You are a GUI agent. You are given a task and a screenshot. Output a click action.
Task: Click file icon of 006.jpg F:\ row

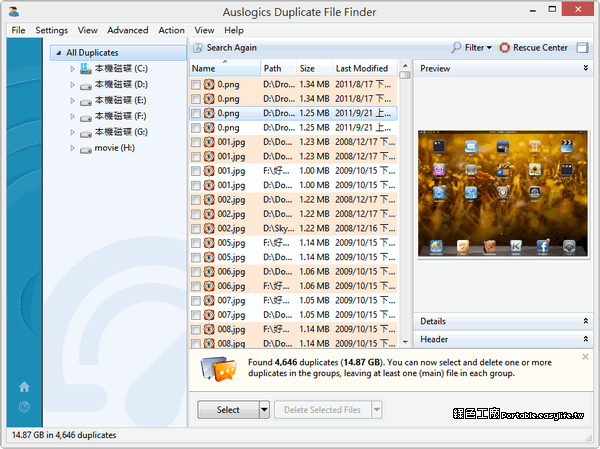coord(209,286)
